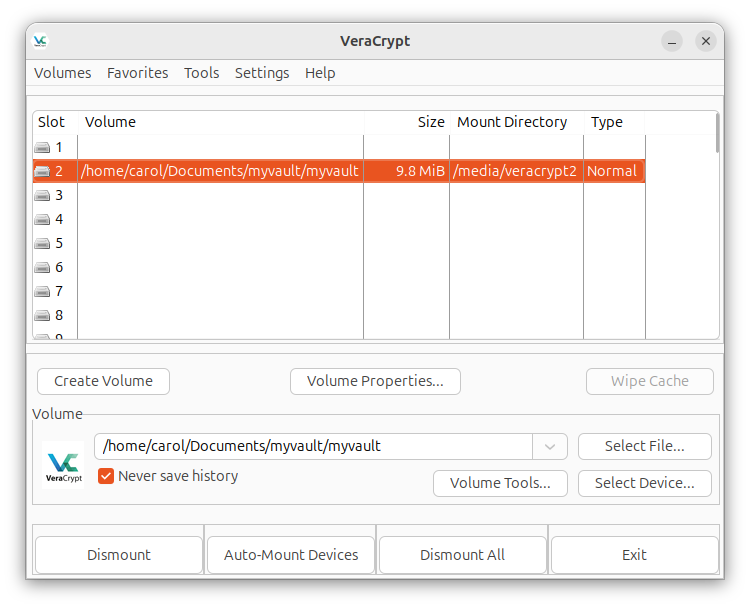Select the drive icon for slot 7

42,291
